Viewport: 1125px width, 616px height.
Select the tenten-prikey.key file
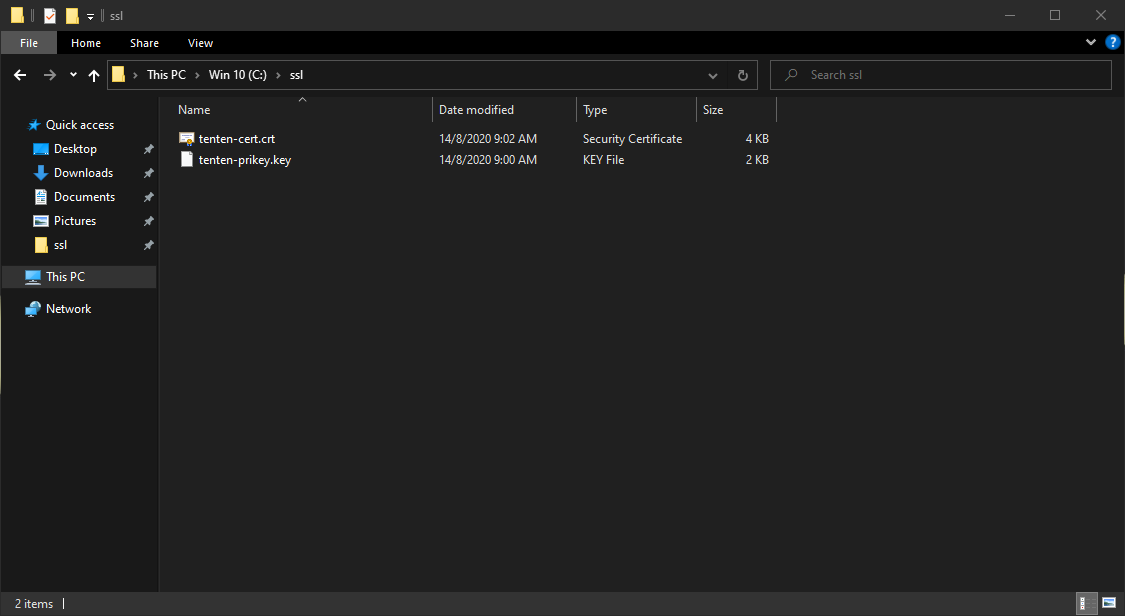[x=245, y=159]
